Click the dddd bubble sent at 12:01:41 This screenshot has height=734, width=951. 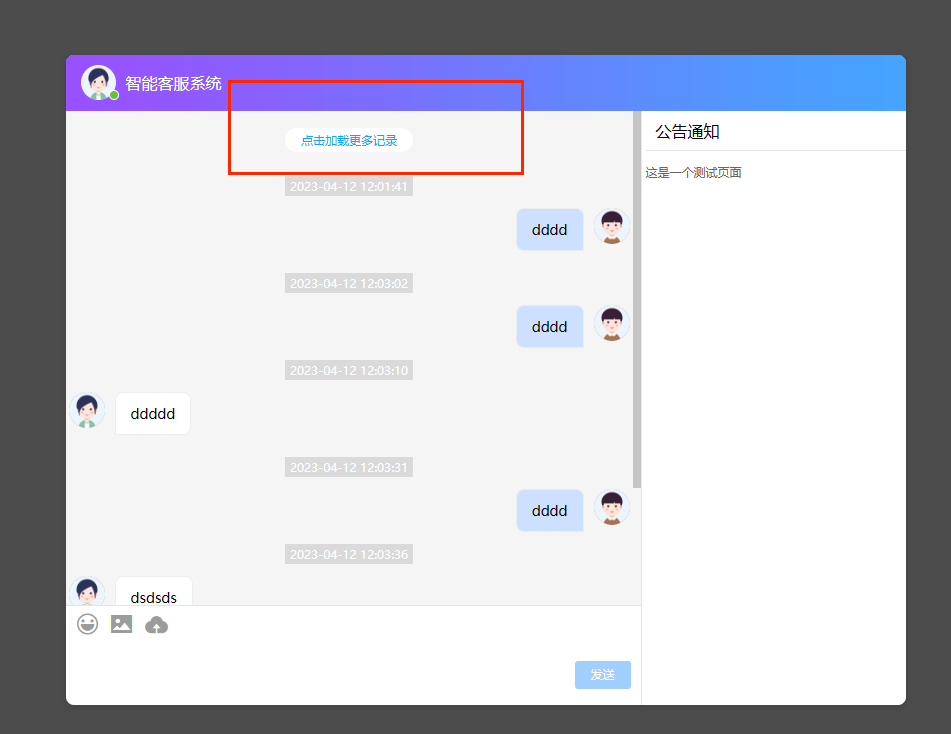pos(549,230)
